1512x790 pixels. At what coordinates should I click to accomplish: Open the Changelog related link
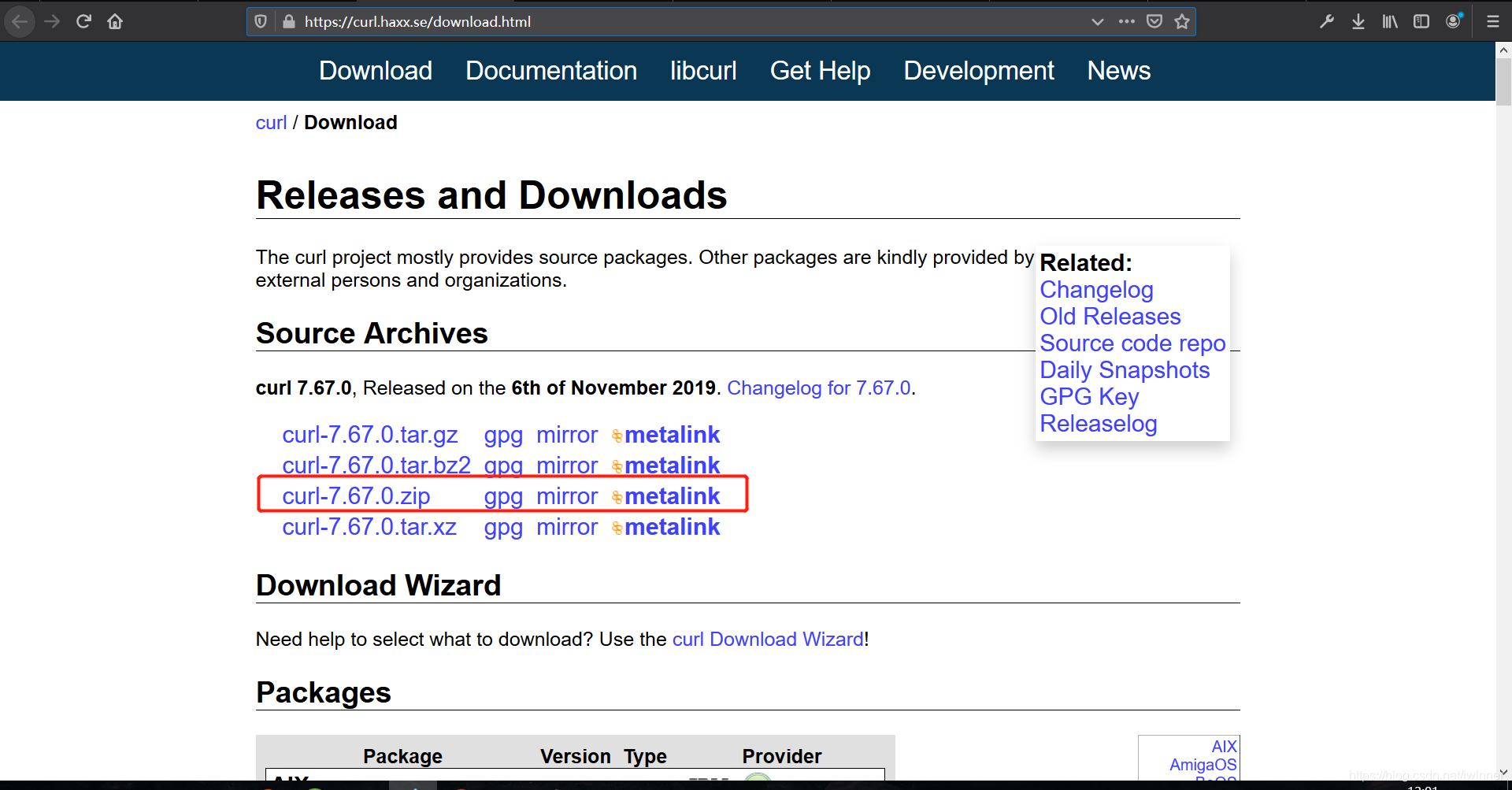(x=1096, y=290)
